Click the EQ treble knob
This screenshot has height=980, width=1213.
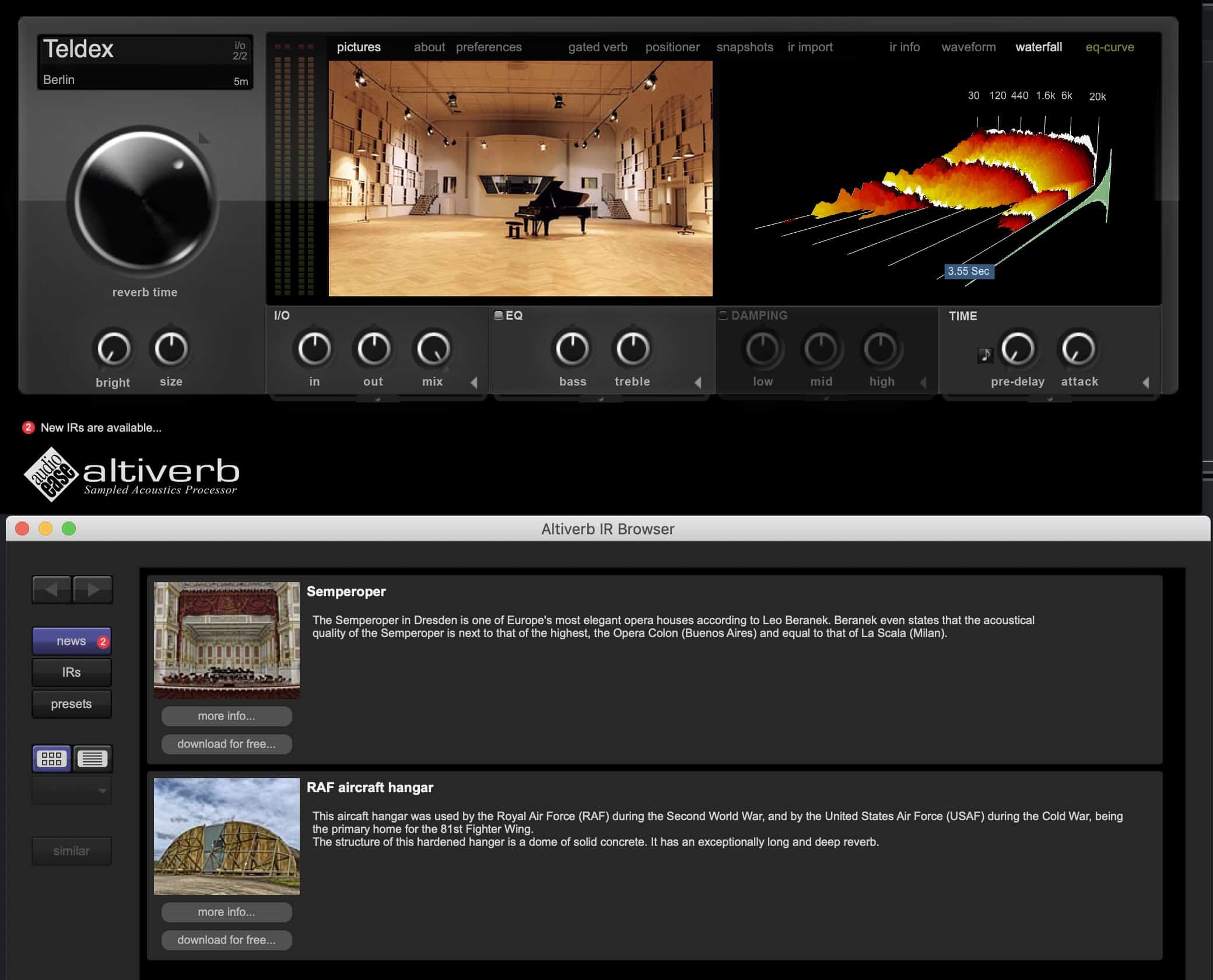[x=633, y=348]
